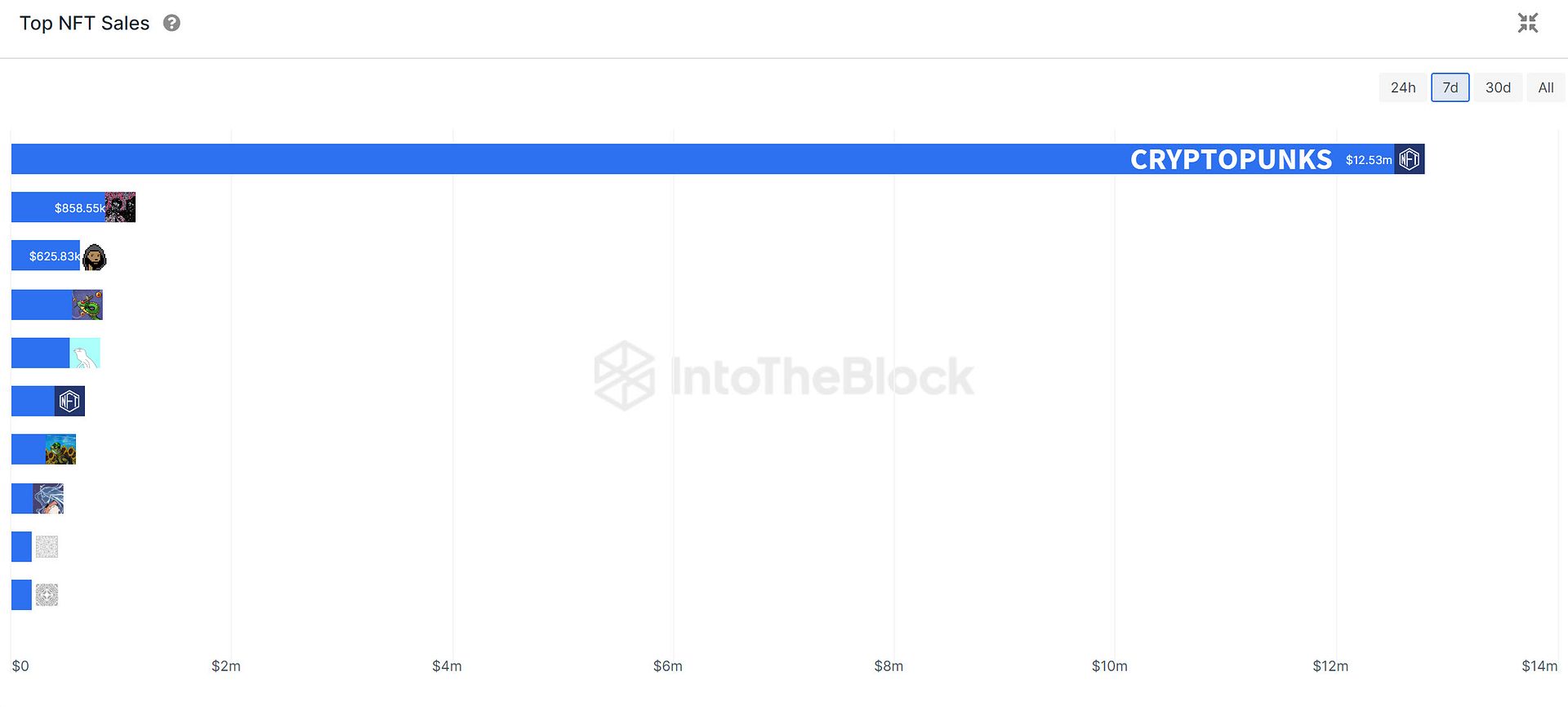1568x707 pixels.
Task: Click the $625.83k sales bar
Action: [x=47, y=256]
